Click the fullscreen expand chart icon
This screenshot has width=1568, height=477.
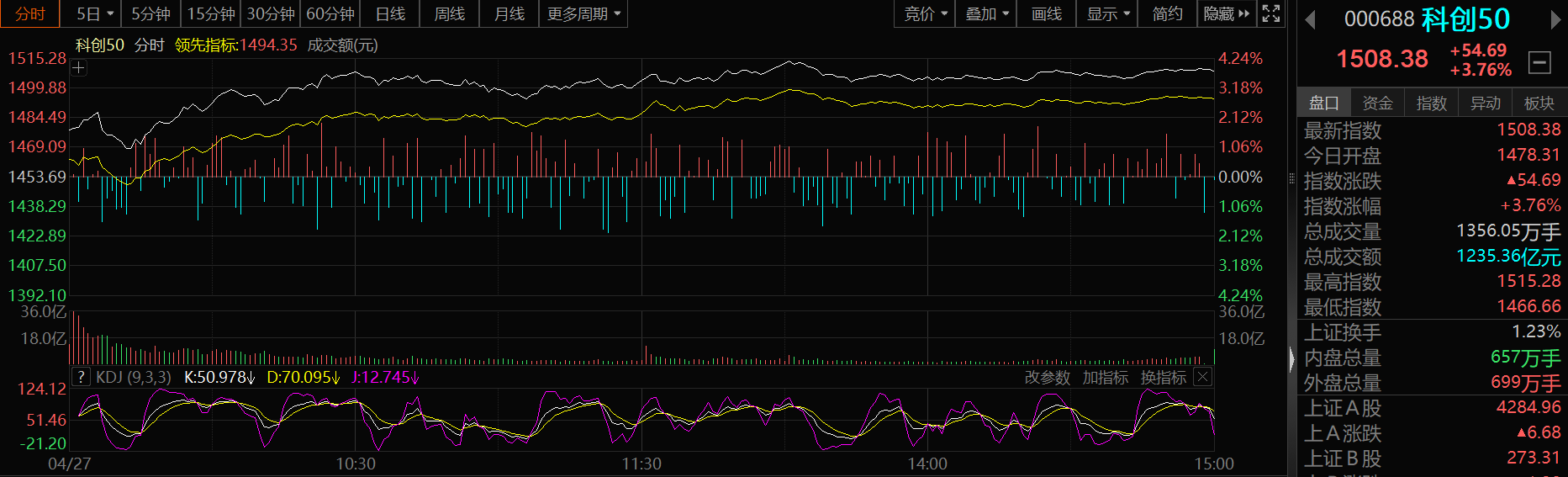[1271, 13]
